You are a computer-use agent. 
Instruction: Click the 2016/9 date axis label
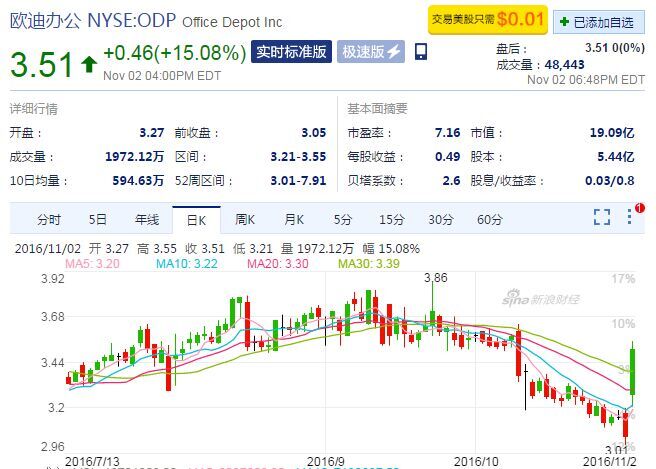pos(325,461)
